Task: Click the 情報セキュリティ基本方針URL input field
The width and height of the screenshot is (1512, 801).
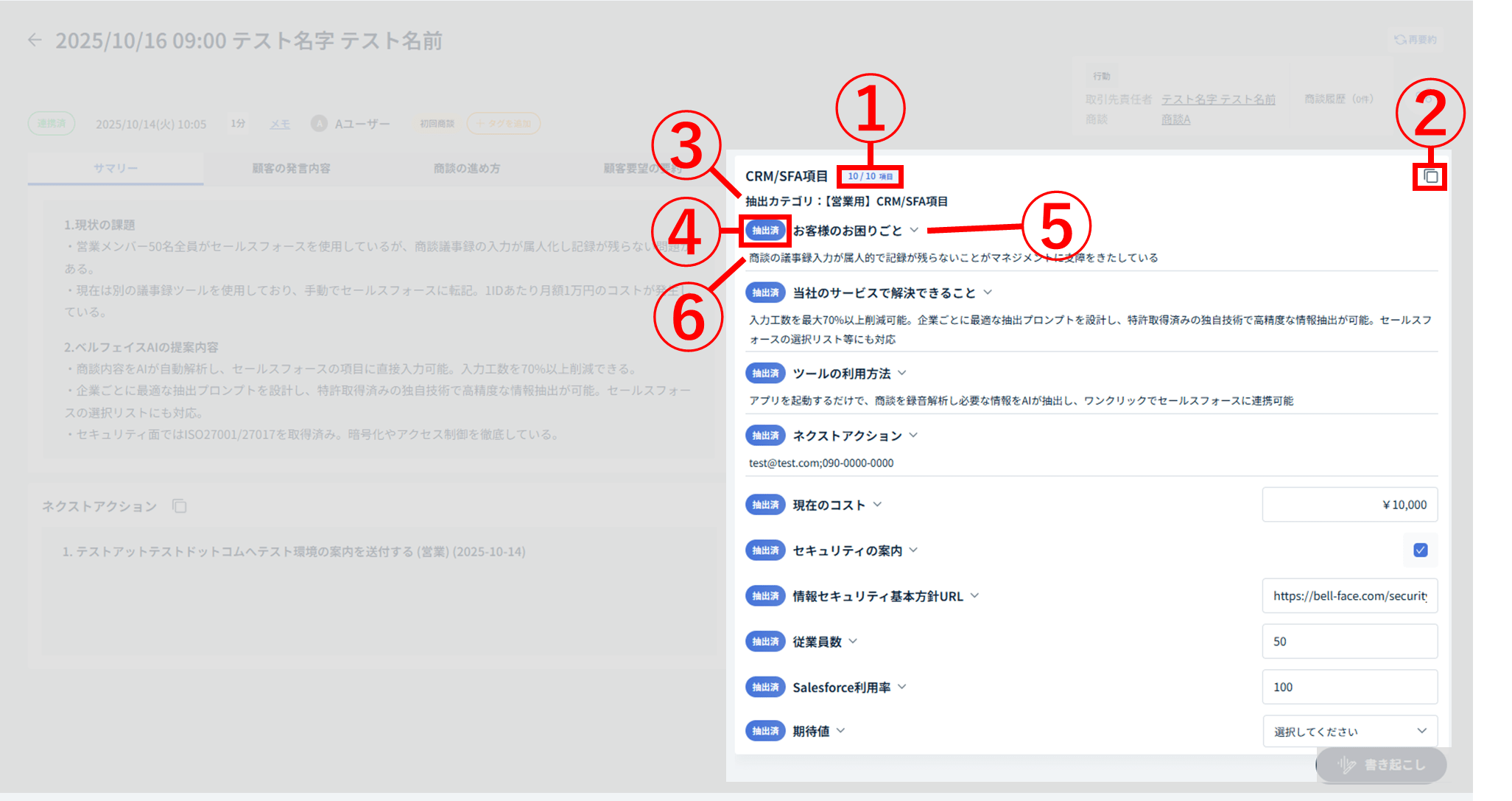Action: click(1349, 596)
